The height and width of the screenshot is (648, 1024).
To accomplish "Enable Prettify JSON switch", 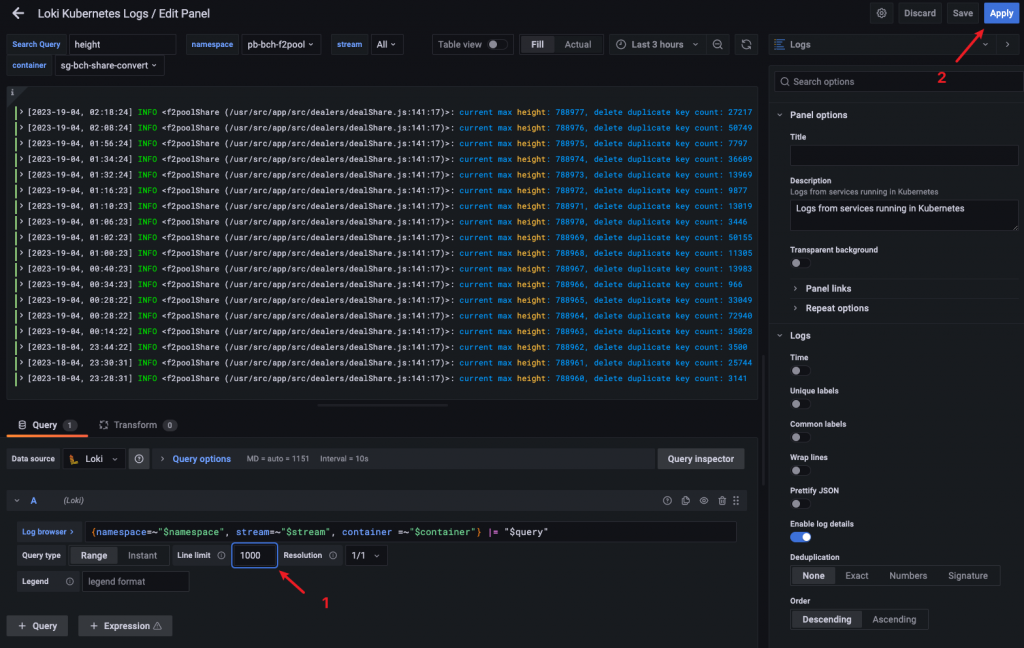I will [800, 504].
